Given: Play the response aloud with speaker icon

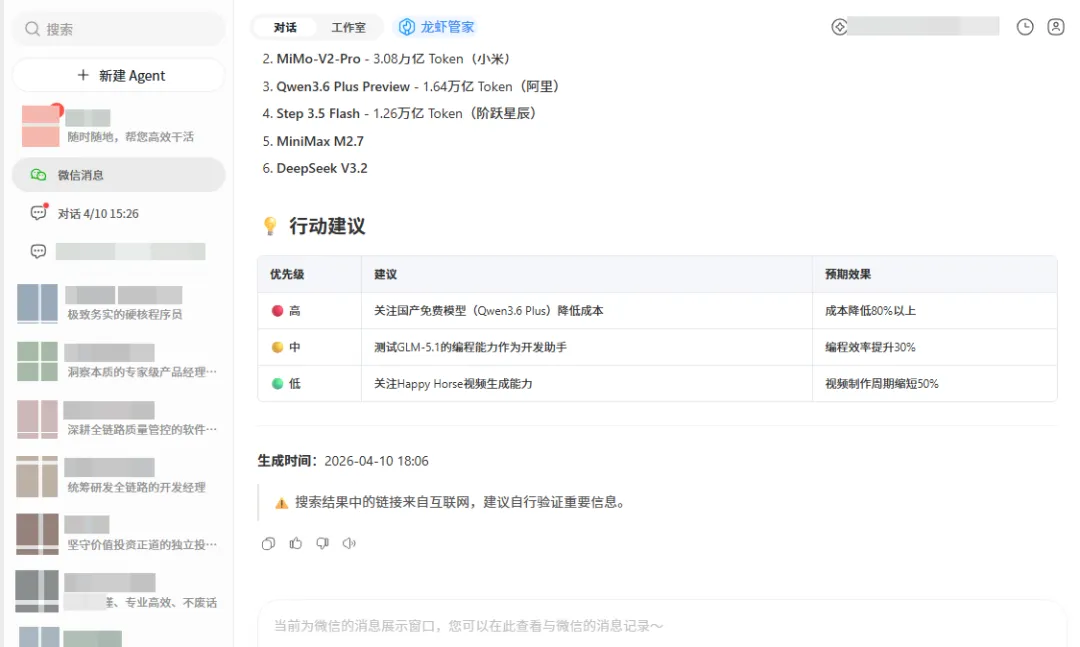Looking at the screenshot, I should [349, 544].
